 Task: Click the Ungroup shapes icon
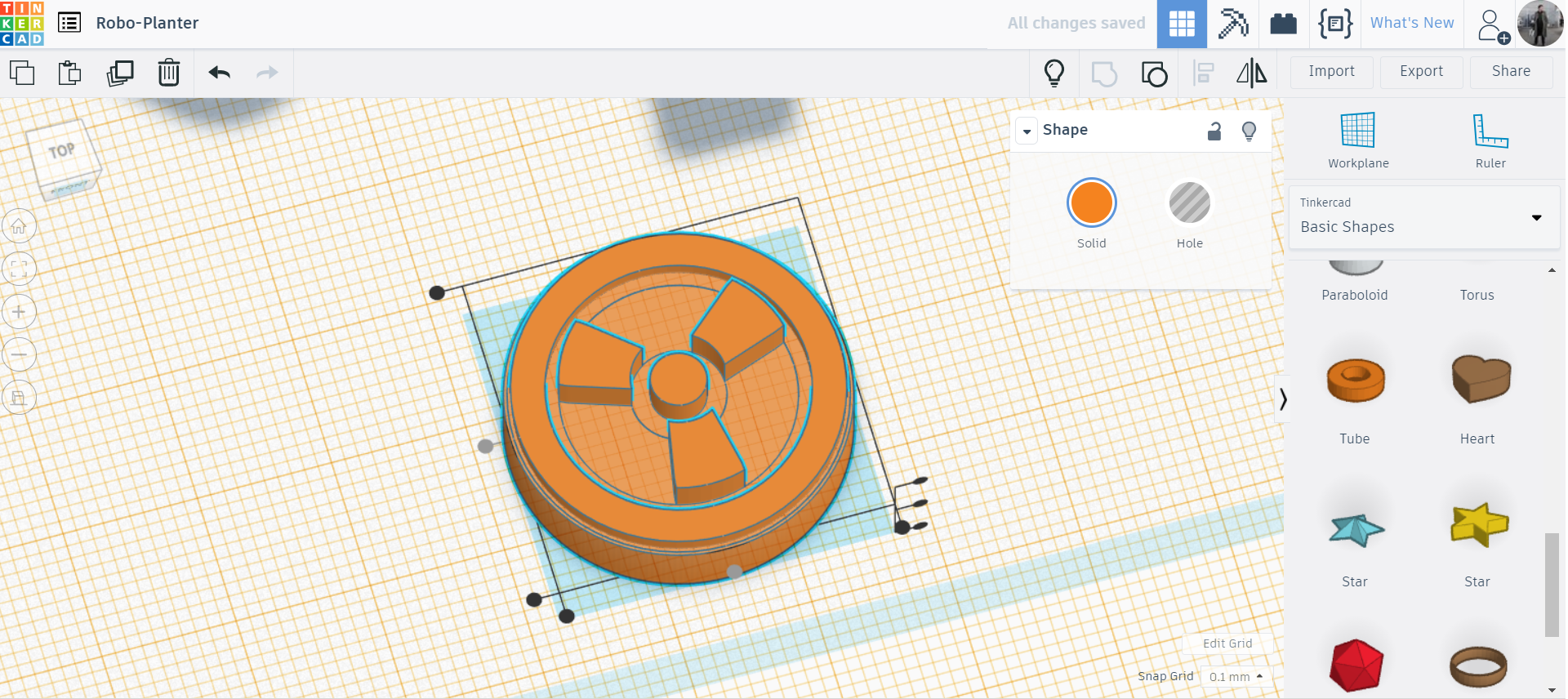click(x=1154, y=73)
